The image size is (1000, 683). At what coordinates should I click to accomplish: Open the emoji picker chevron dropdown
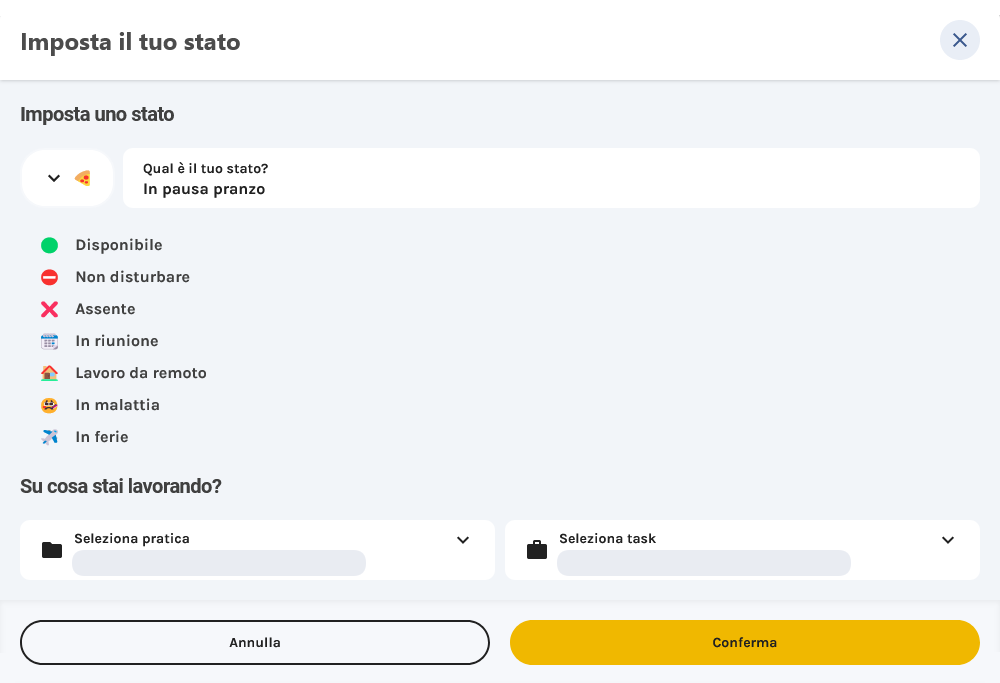pos(54,178)
